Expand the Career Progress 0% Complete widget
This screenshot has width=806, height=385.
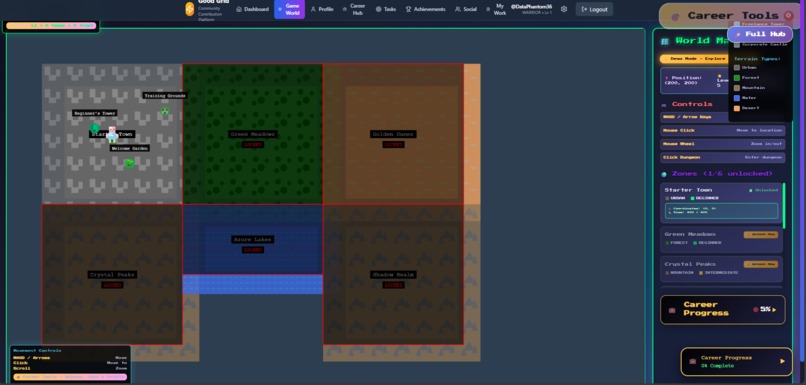(x=738, y=361)
